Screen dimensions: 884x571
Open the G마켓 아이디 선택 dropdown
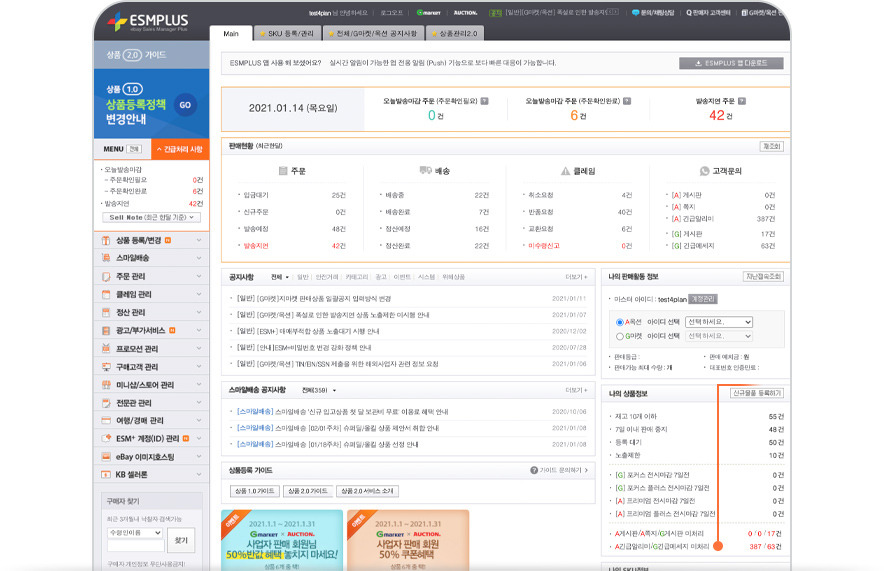(719, 336)
